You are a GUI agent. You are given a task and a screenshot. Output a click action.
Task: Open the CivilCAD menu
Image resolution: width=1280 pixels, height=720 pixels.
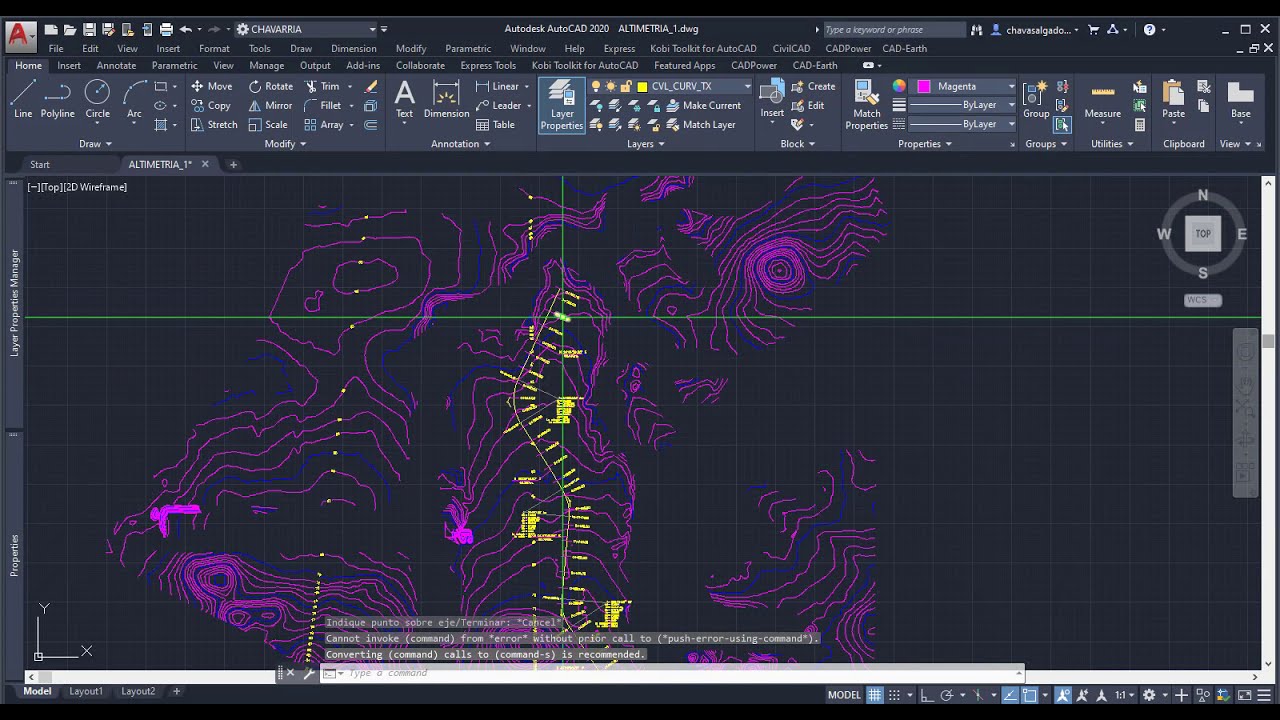point(791,48)
